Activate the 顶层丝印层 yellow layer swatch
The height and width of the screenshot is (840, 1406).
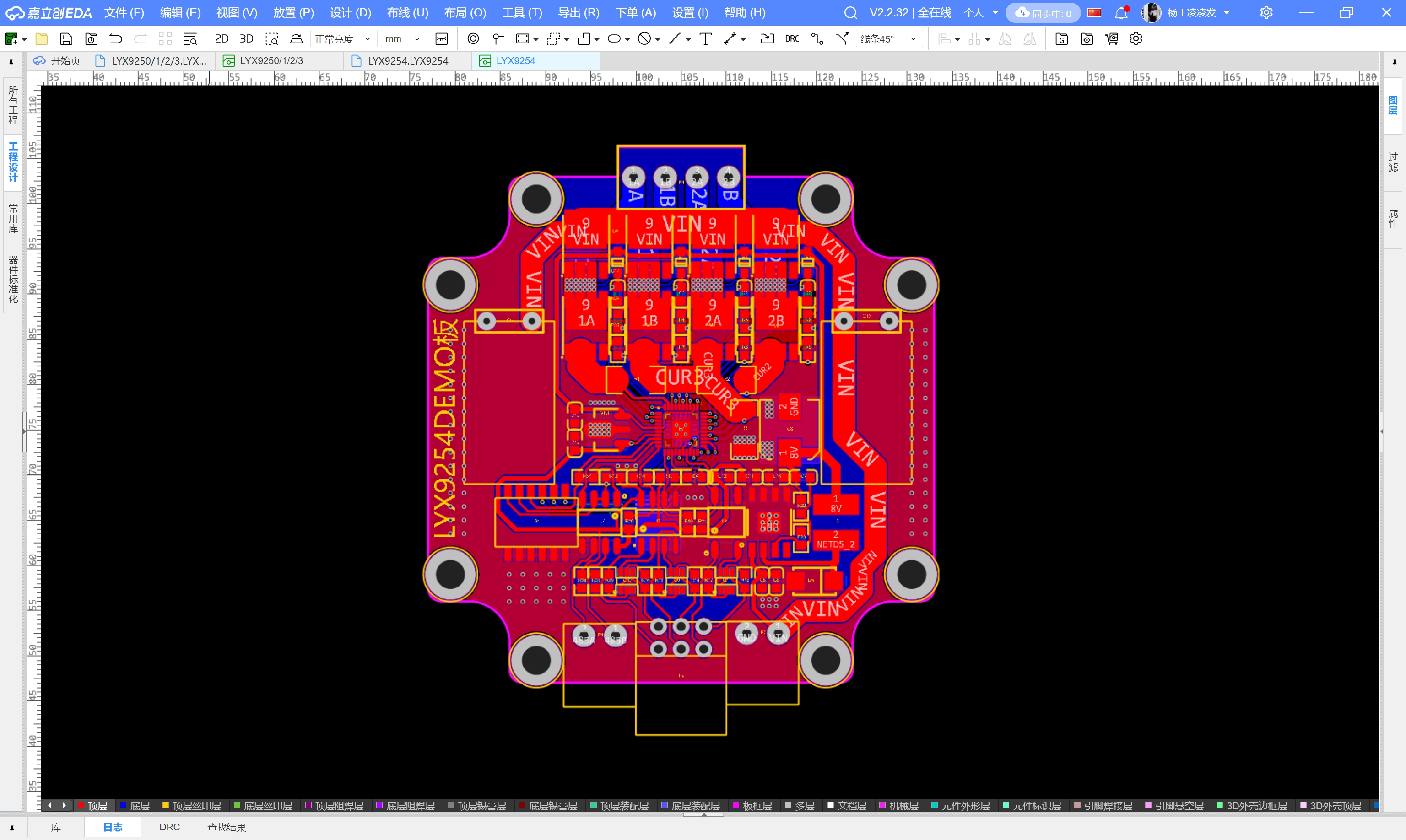165,805
